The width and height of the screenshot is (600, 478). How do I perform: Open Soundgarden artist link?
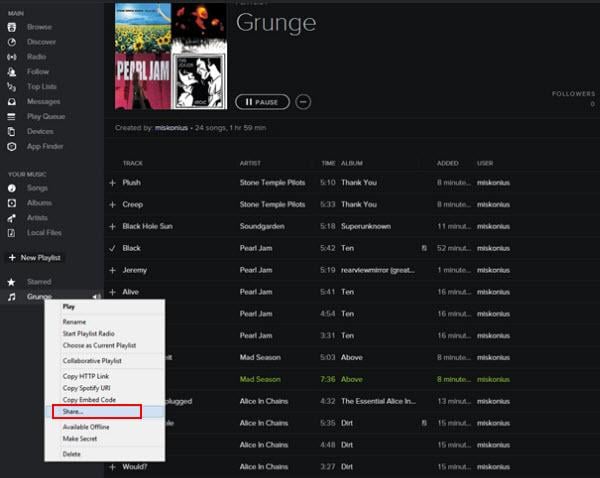pos(262,227)
